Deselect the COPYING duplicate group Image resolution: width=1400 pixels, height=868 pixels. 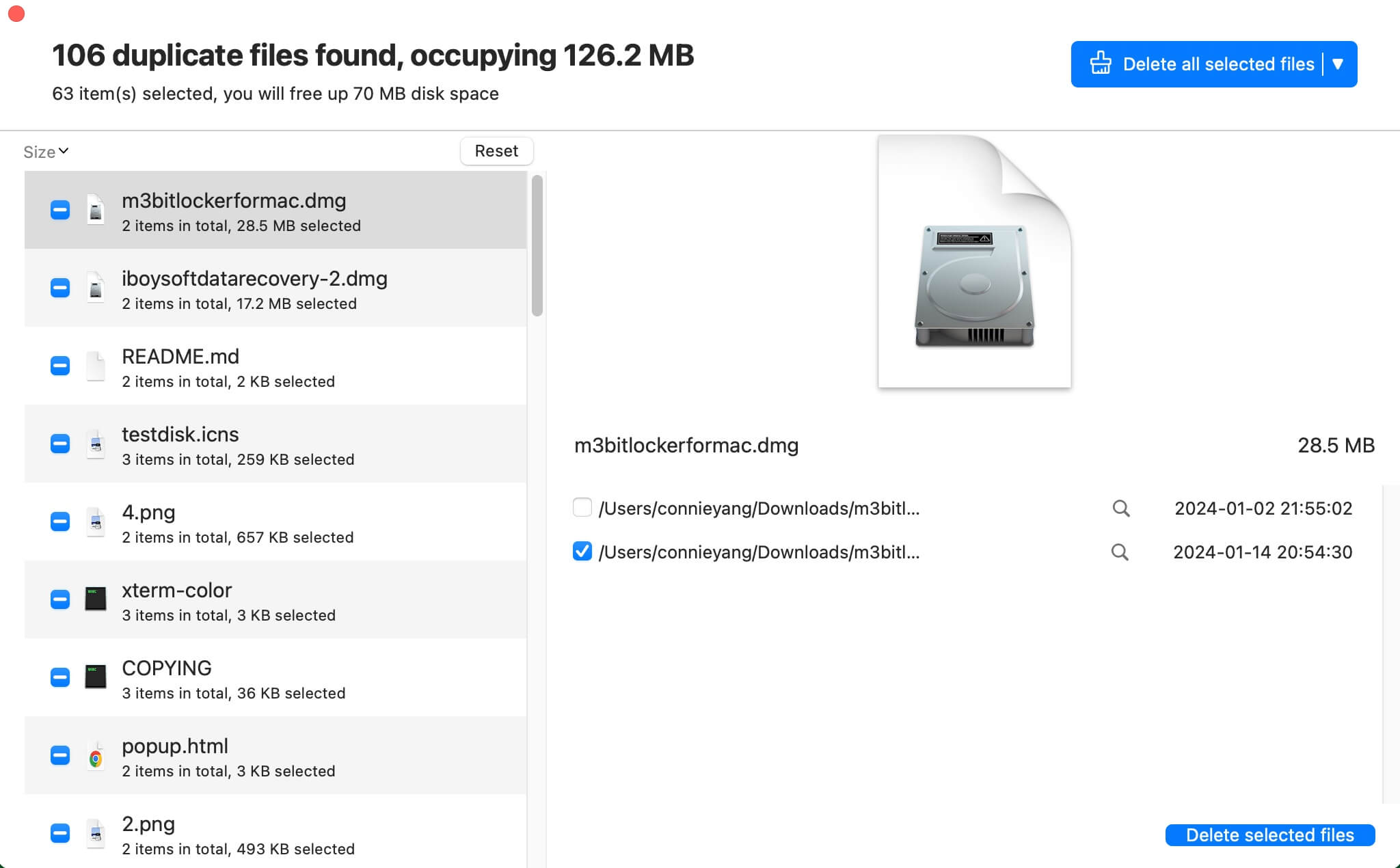pos(59,677)
